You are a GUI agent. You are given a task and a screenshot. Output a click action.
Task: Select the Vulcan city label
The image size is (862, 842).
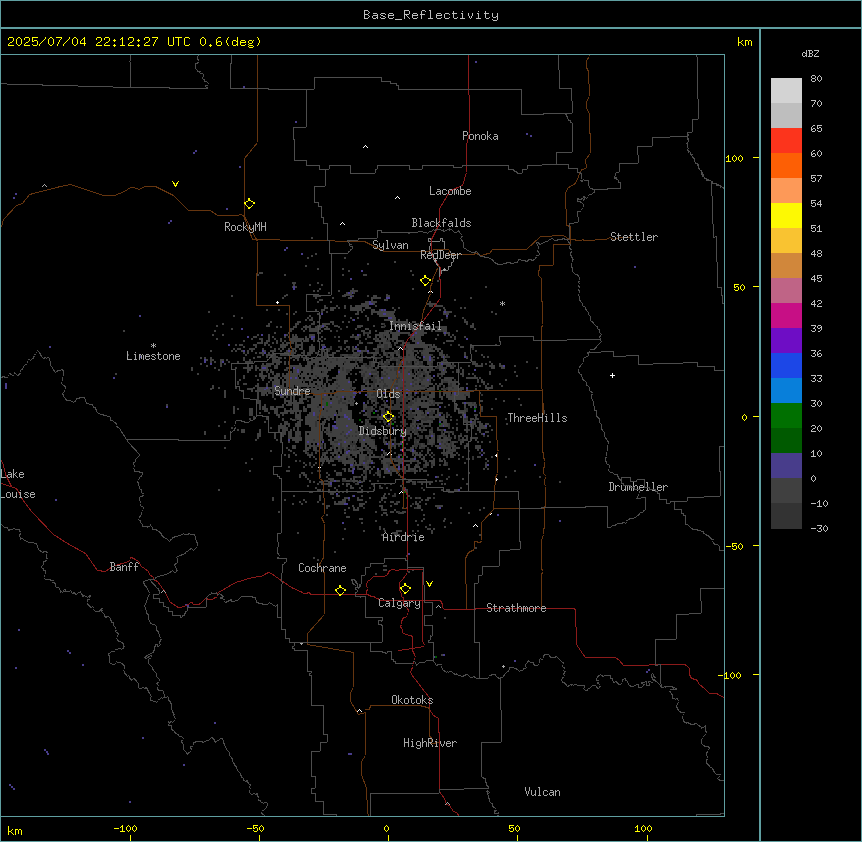[x=543, y=792]
